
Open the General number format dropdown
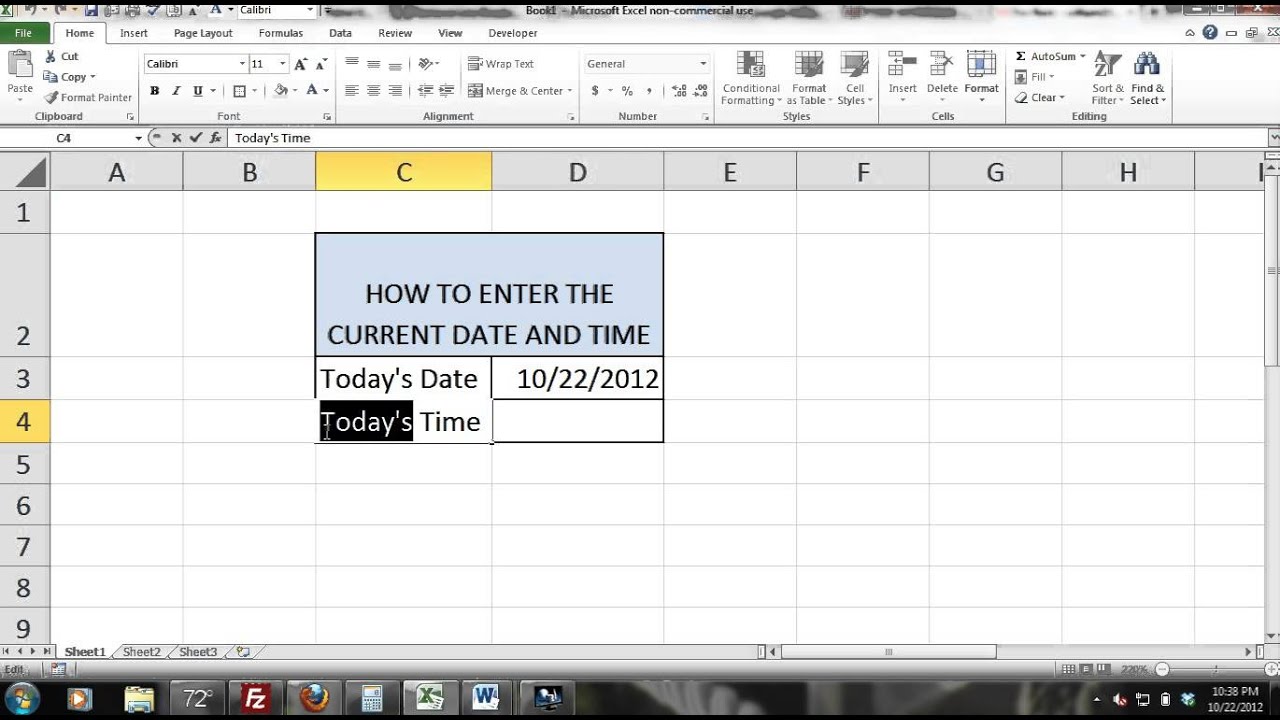pyautogui.click(x=703, y=64)
